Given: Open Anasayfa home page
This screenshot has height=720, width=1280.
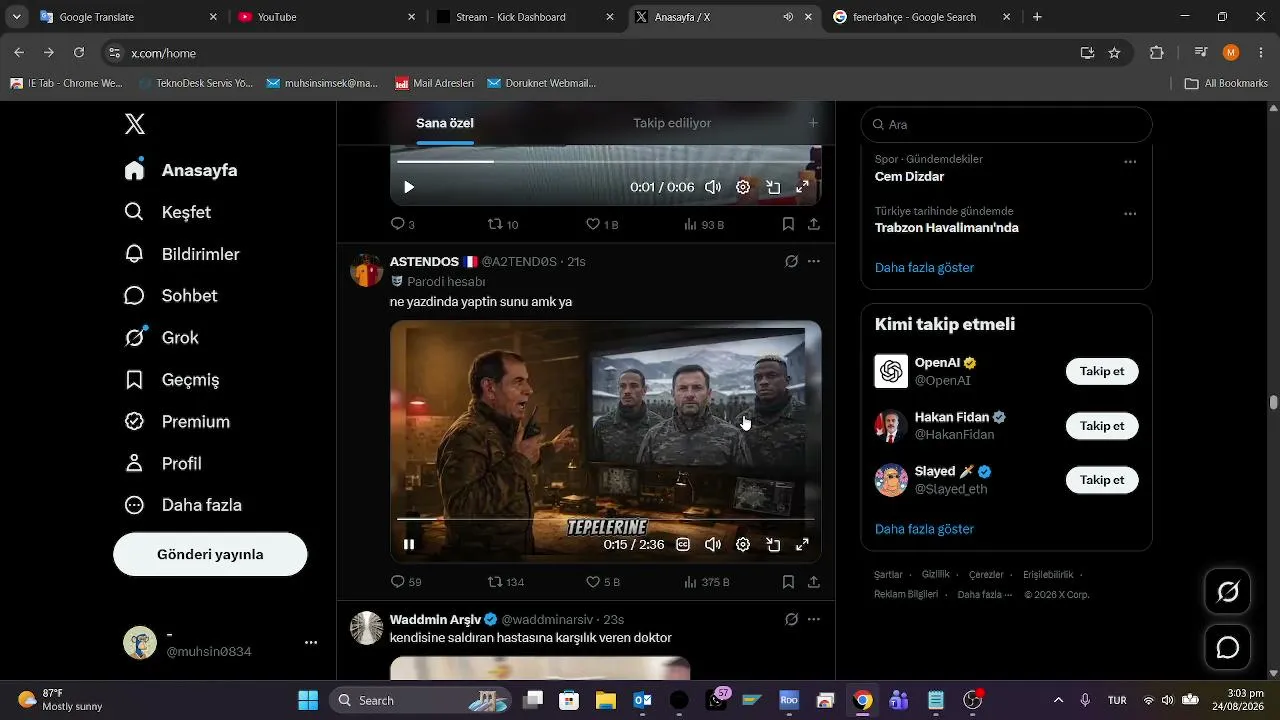Looking at the screenshot, I should [x=181, y=170].
